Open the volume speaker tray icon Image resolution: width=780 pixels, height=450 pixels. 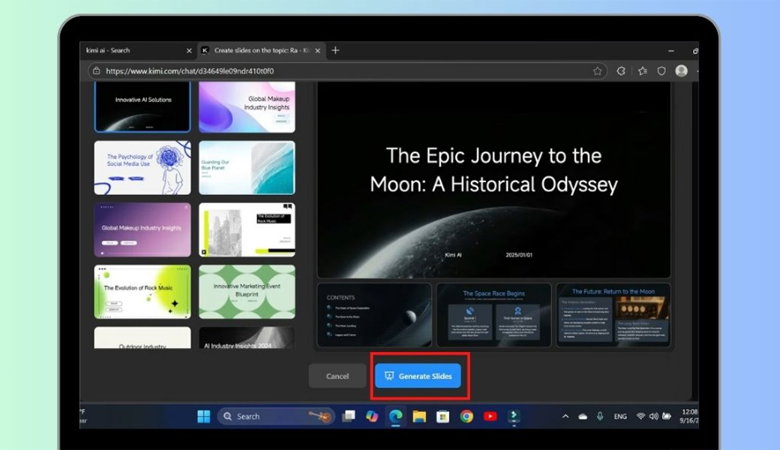coord(654,416)
